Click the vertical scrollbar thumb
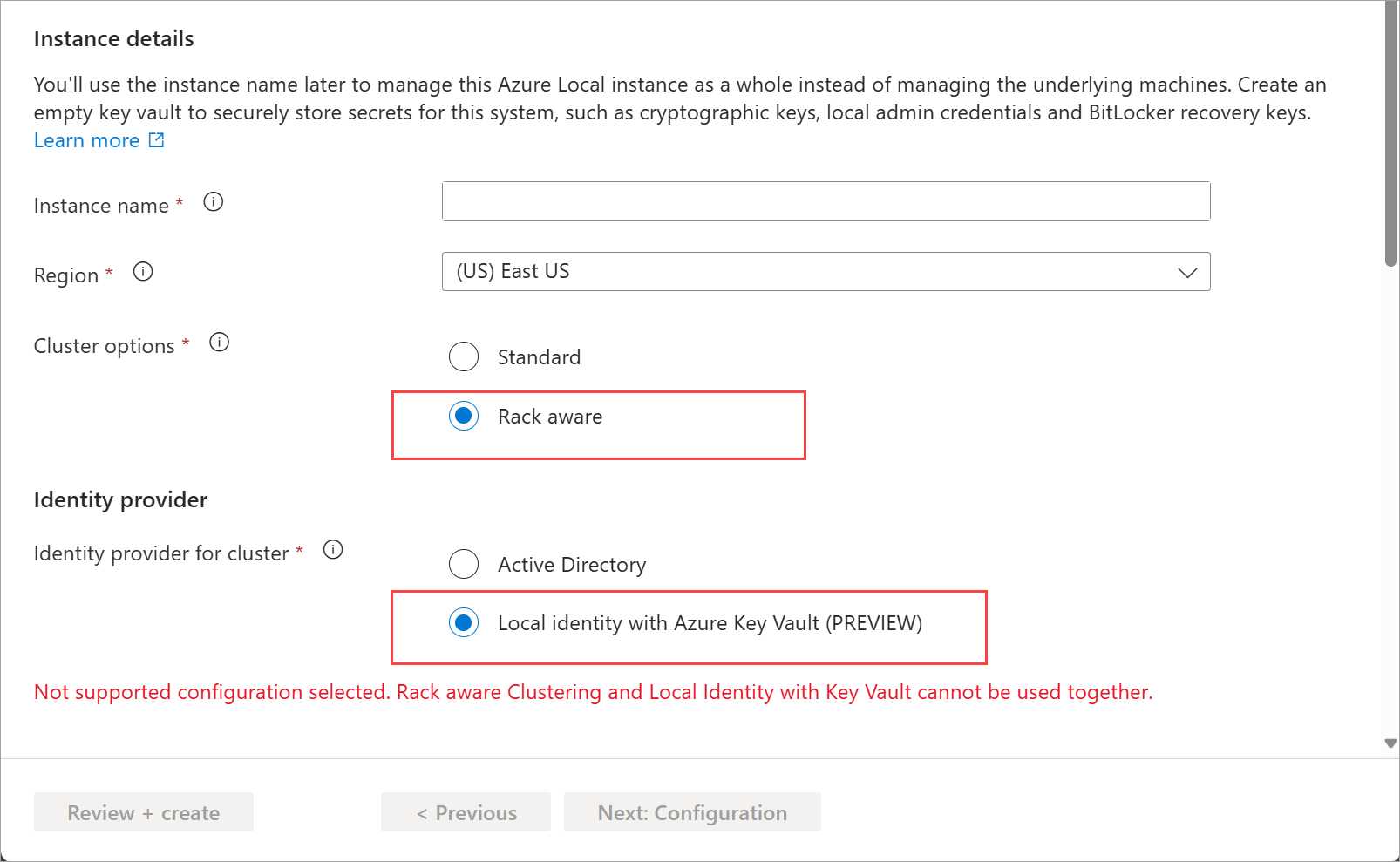Image resolution: width=1400 pixels, height=862 pixels. coord(1390,131)
